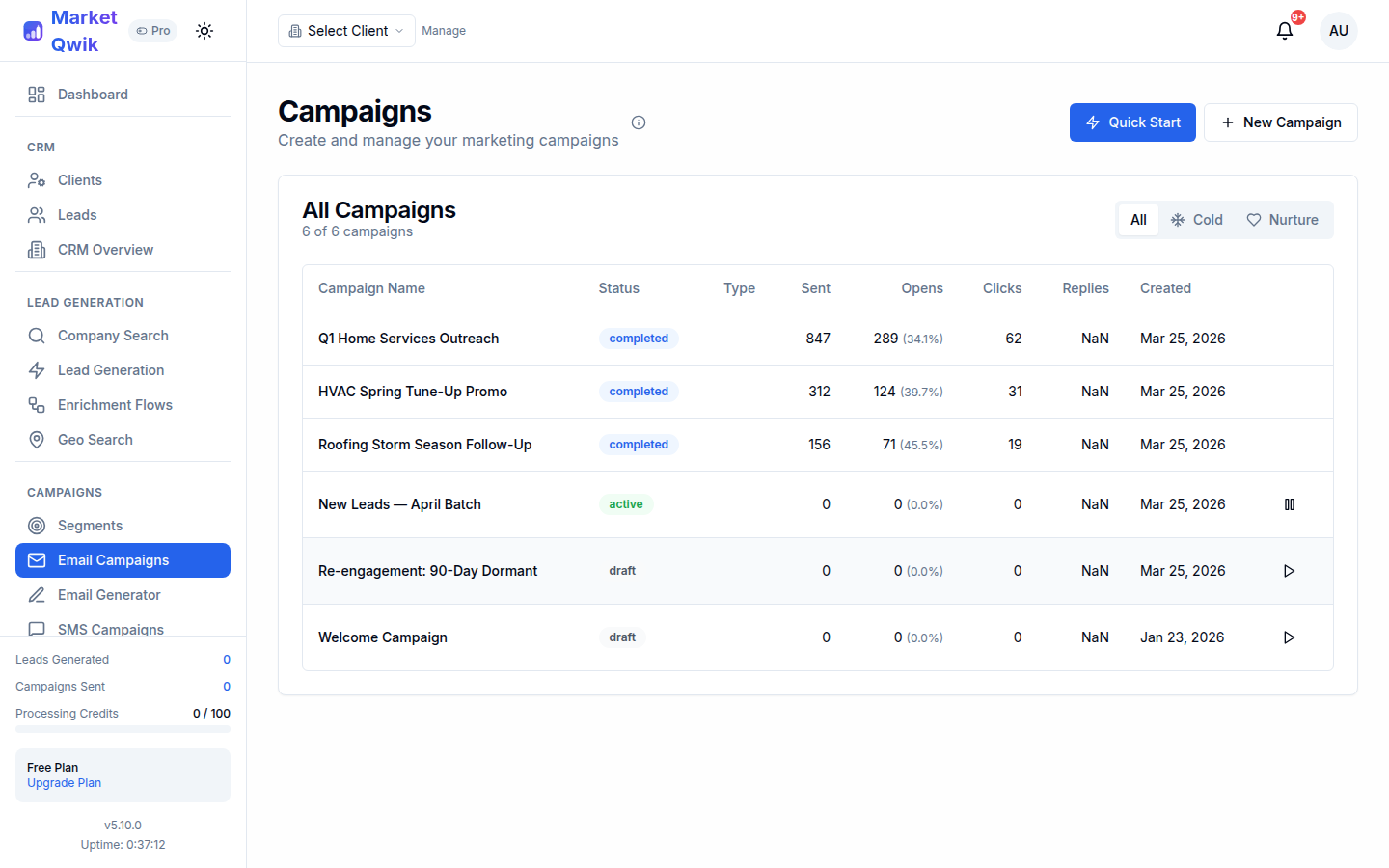
Task: Filter campaigns by Cold type
Action: click(x=1196, y=219)
